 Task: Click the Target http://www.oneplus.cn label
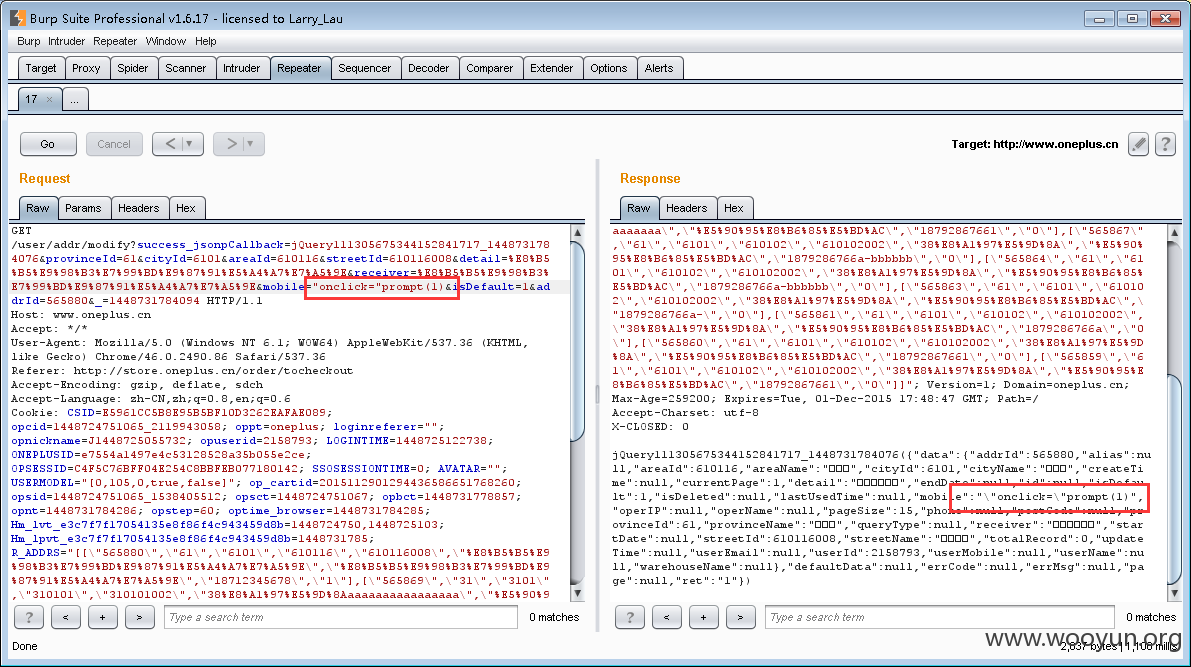1035,144
